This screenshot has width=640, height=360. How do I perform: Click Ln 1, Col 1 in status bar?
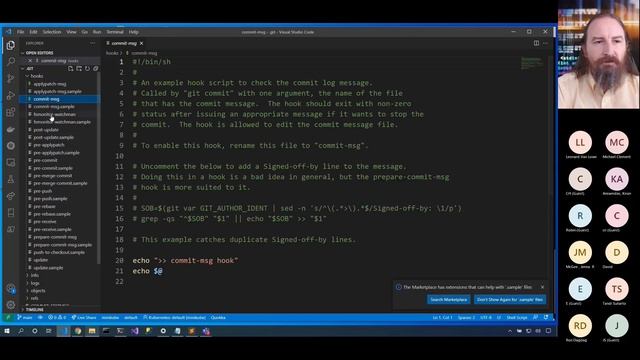click(442, 318)
